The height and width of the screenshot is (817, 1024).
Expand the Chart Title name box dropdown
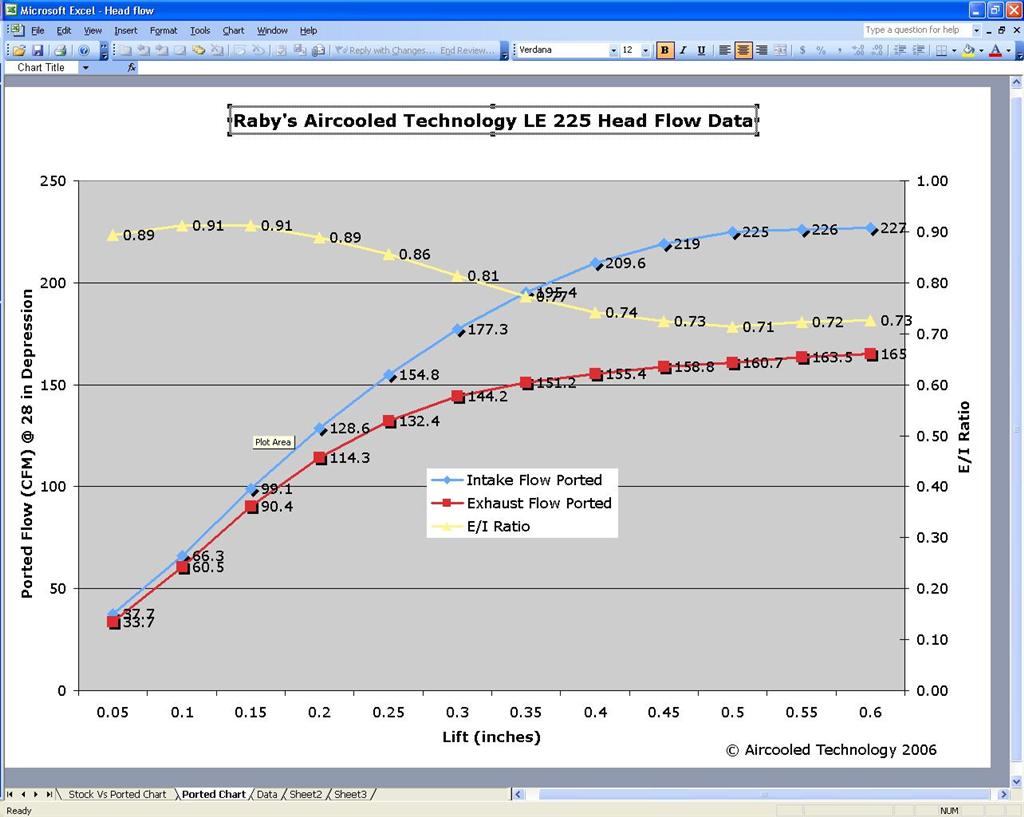(x=86, y=68)
